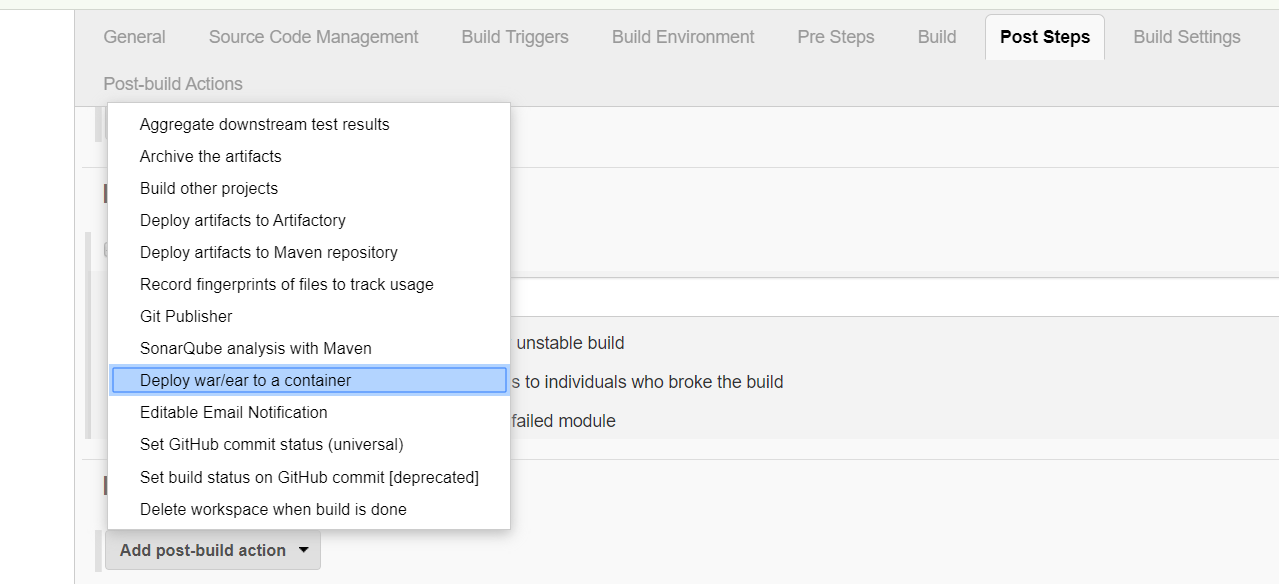The image size is (1279, 584).
Task: Switch to the Build tab
Action: pyautogui.click(x=937, y=37)
